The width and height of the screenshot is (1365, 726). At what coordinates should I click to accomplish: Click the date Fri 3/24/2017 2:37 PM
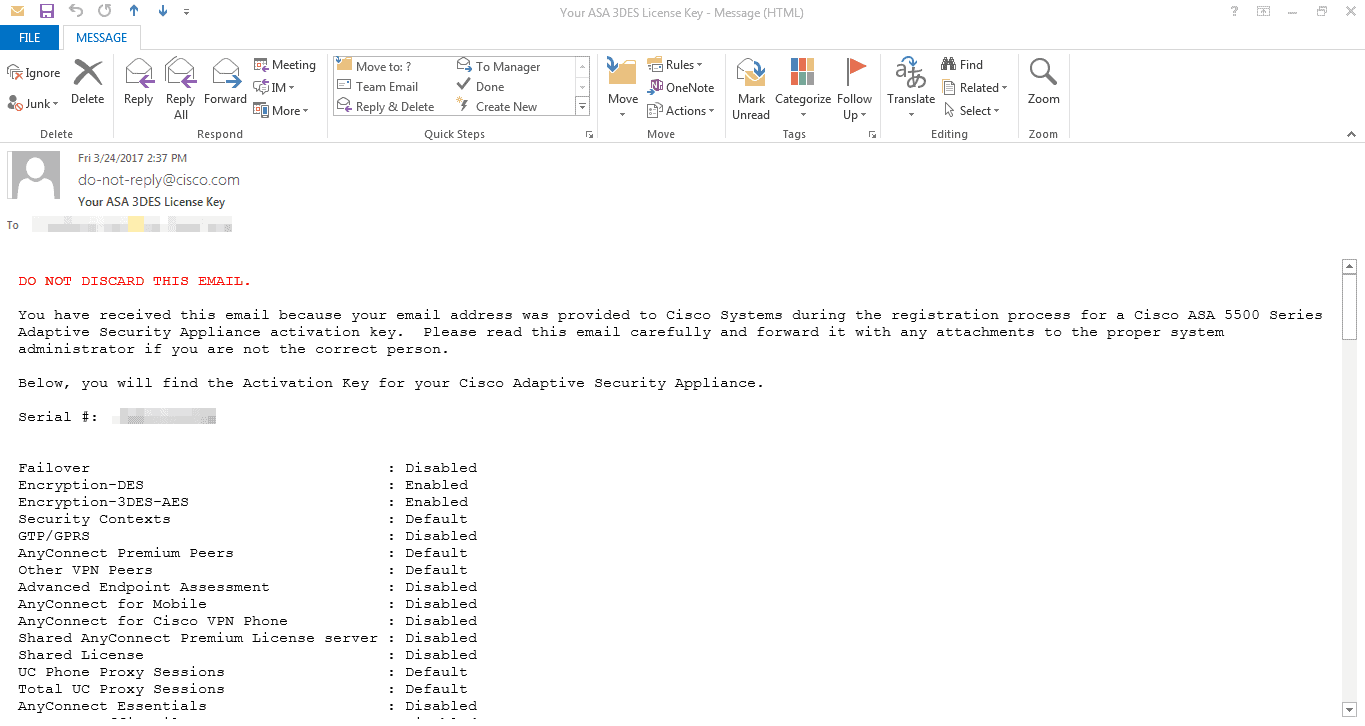[x=132, y=158]
